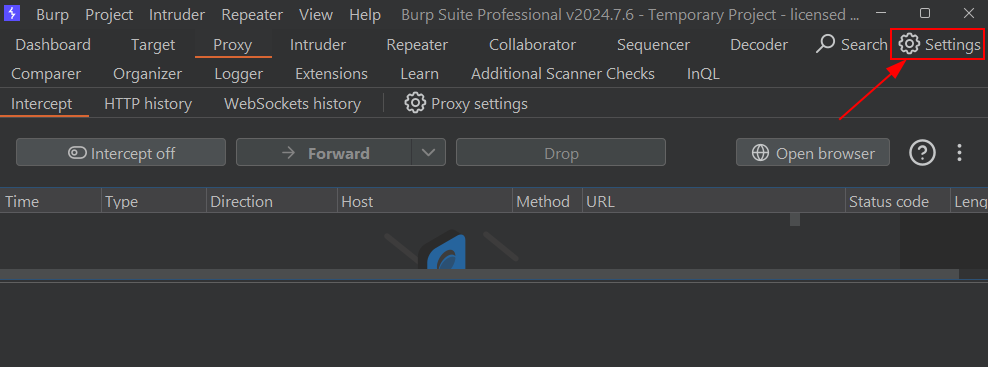988x367 pixels.
Task: Click the Drop button
Action: (561, 153)
